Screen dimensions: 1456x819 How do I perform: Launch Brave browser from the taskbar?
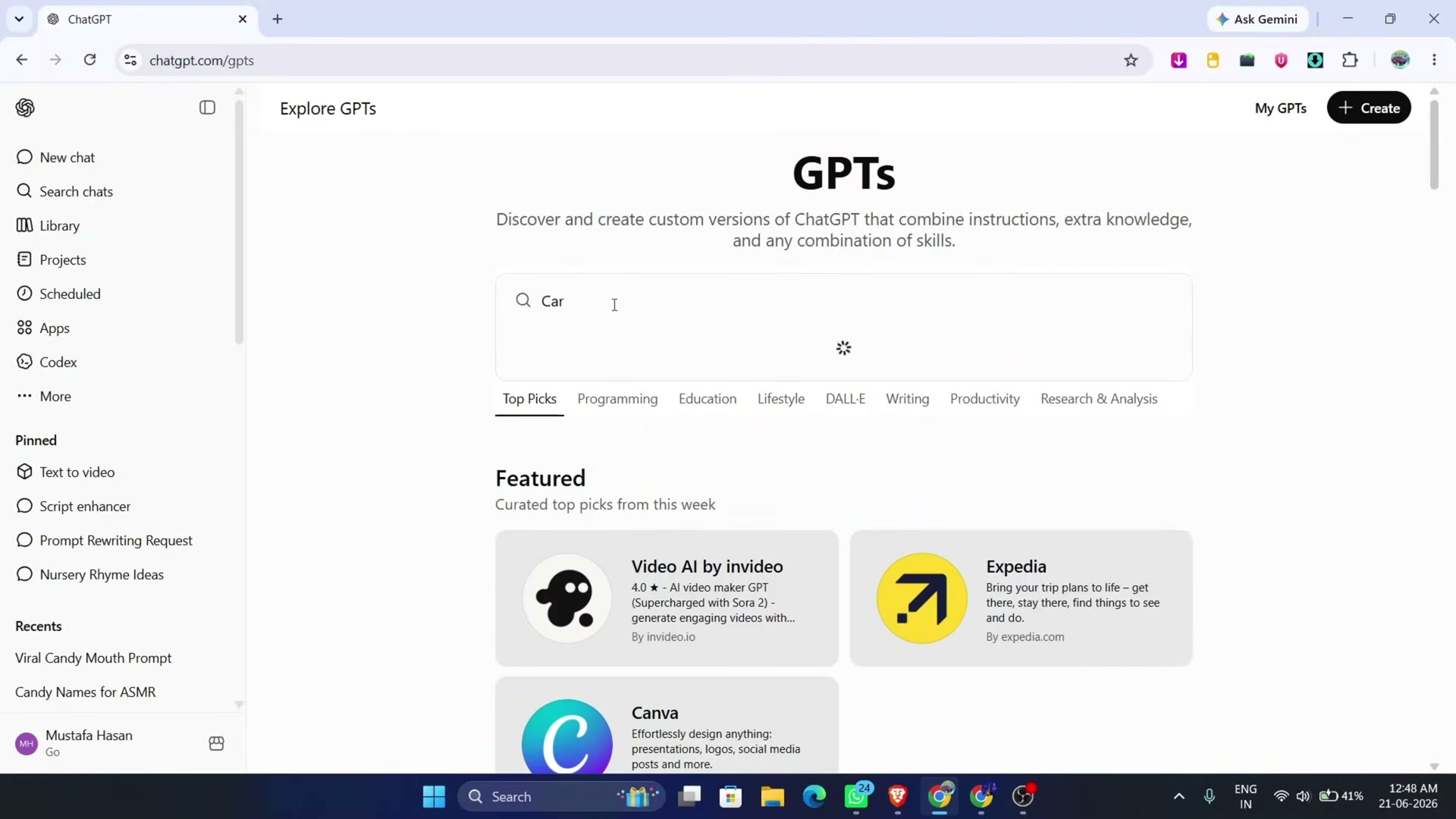(x=898, y=796)
